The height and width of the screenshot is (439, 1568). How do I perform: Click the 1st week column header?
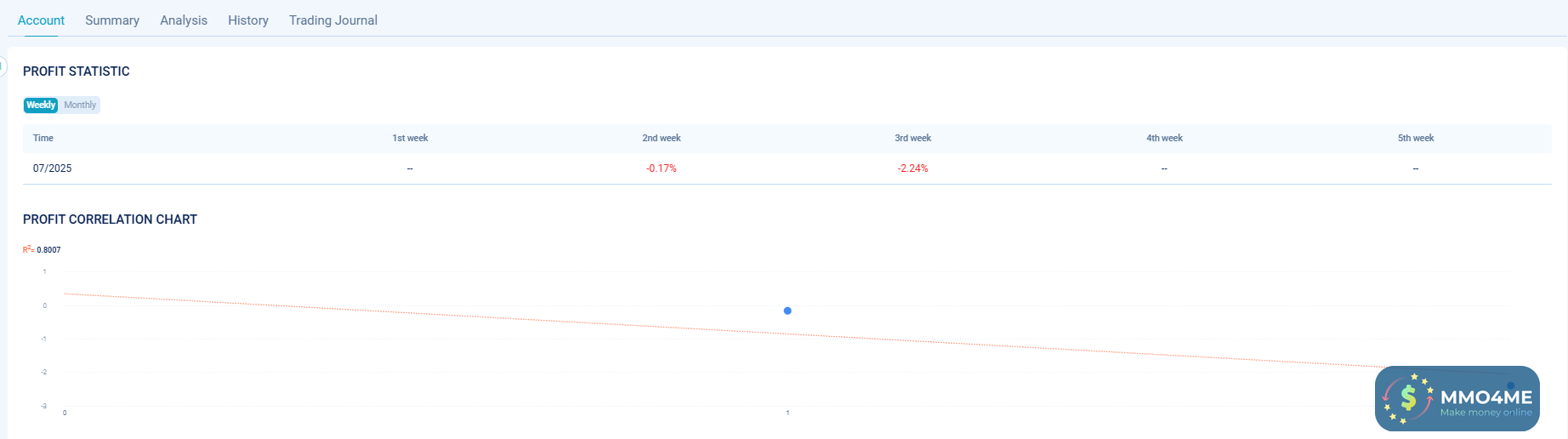[x=410, y=138]
